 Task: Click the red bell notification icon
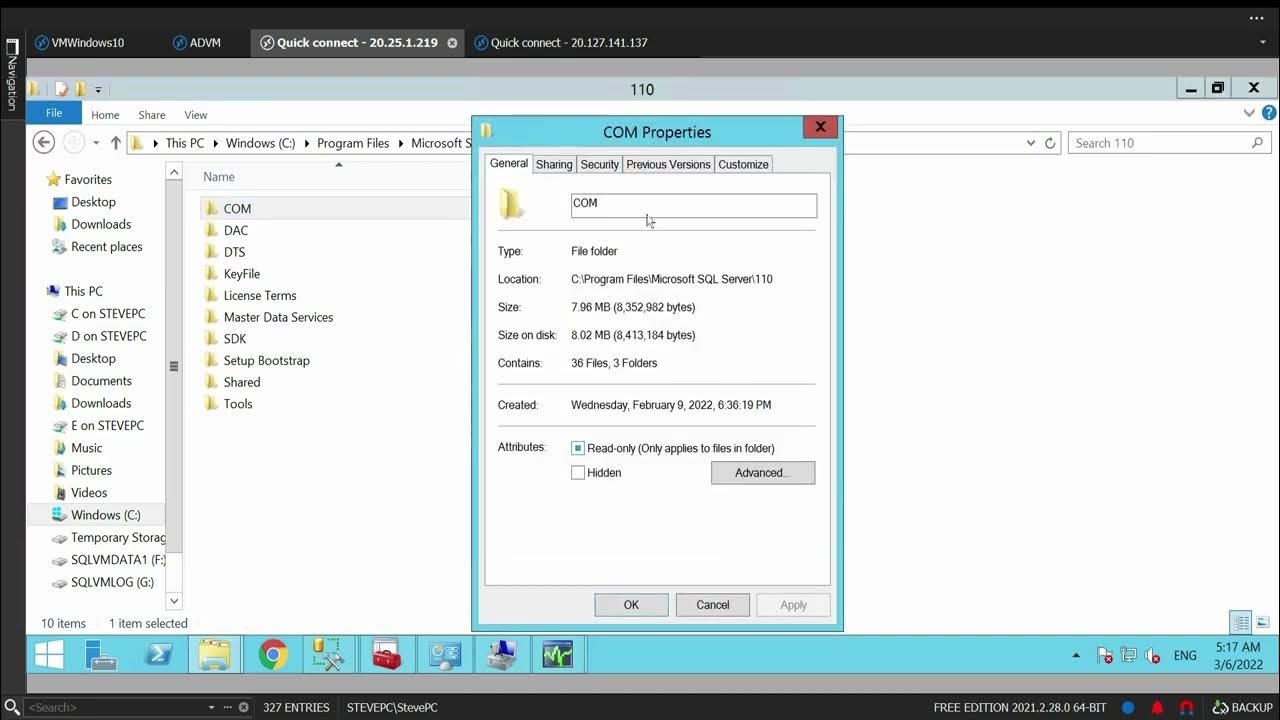click(x=1157, y=708)
